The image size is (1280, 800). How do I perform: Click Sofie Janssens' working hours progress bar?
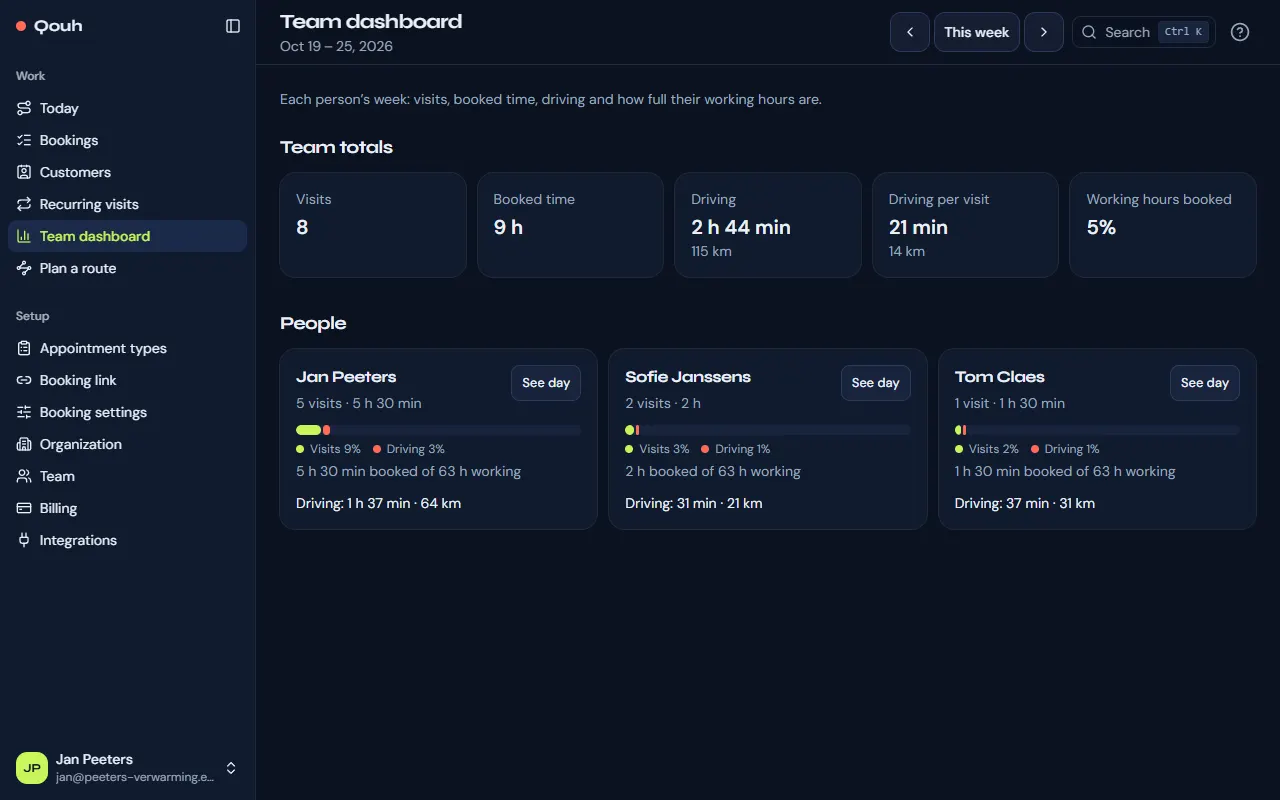pos(768,430)
